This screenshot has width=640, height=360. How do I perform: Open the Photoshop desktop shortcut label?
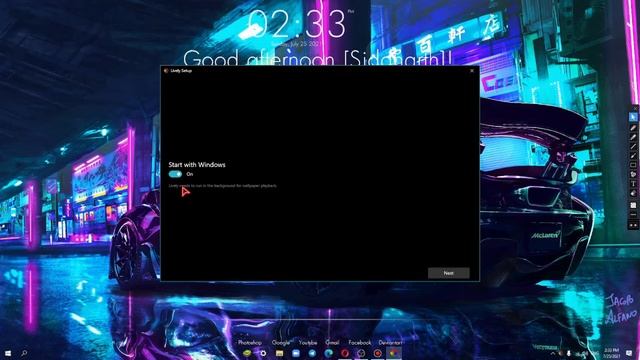pyautogui.click(x=250, y=342)
